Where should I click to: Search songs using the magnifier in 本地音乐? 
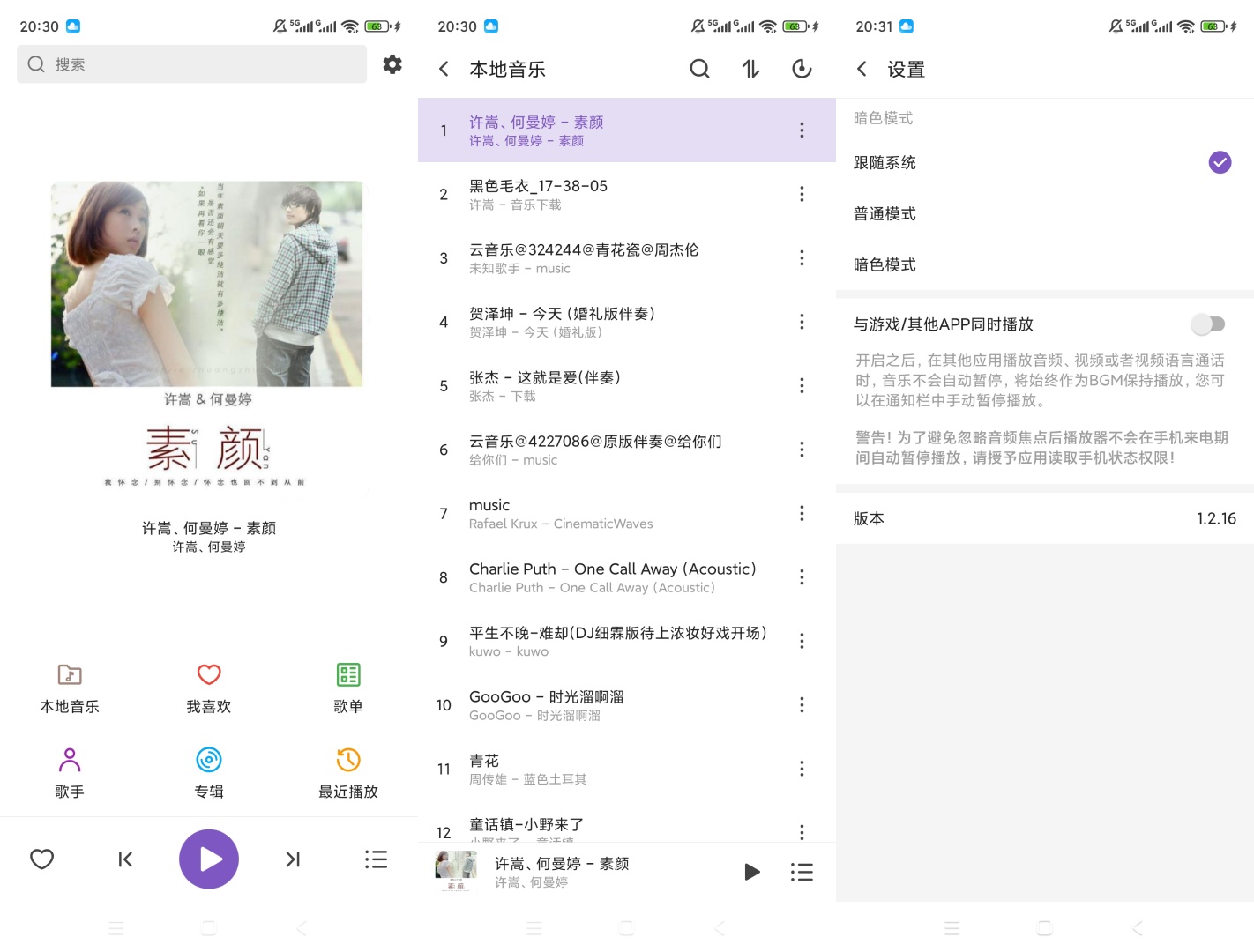pyautogui.click(x=699, y=68)
